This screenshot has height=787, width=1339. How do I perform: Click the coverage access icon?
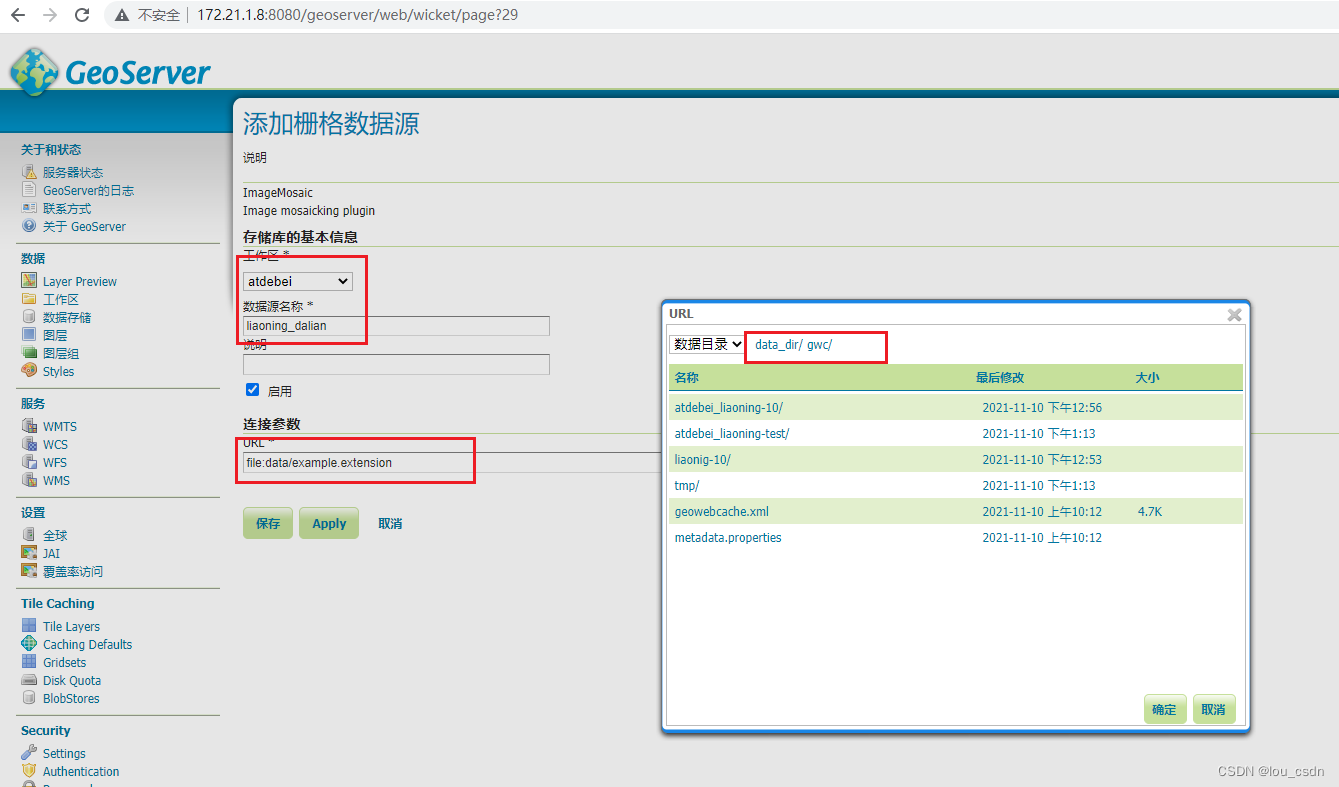[x=29, y=571]
